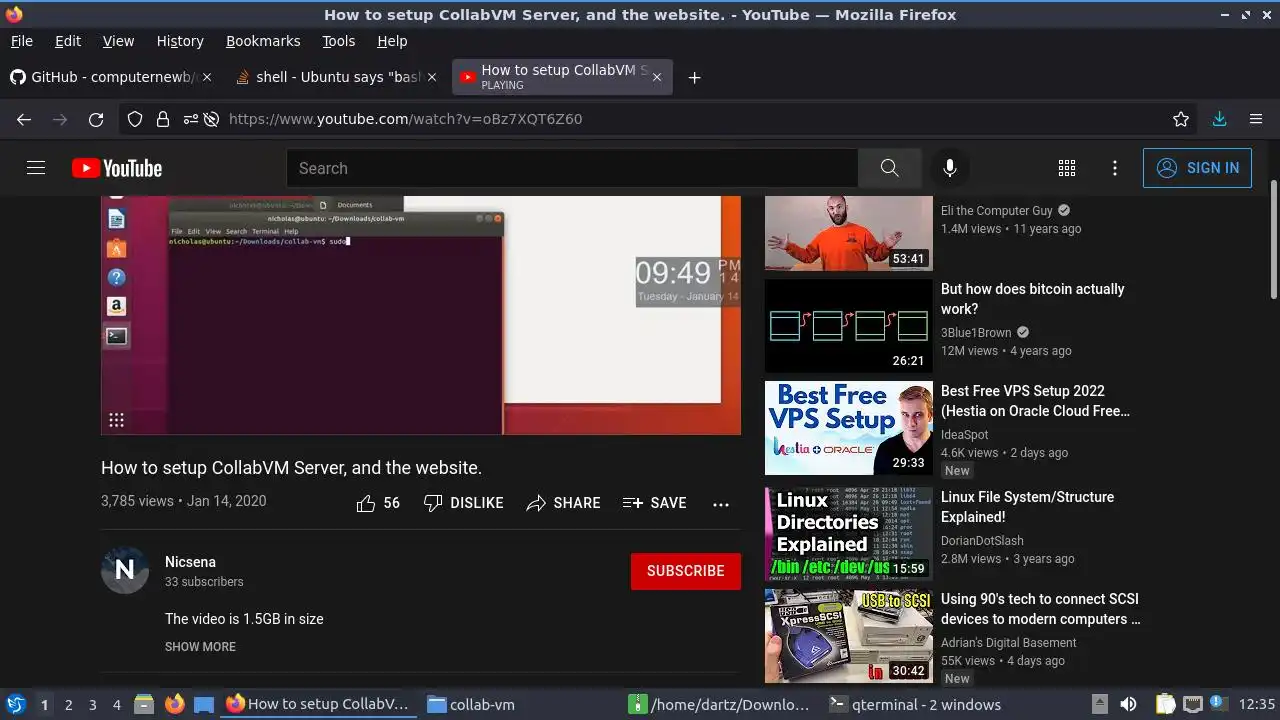Click the SIGN IN button
This screenshot has height=720, width=1280.
[1197, 168]
